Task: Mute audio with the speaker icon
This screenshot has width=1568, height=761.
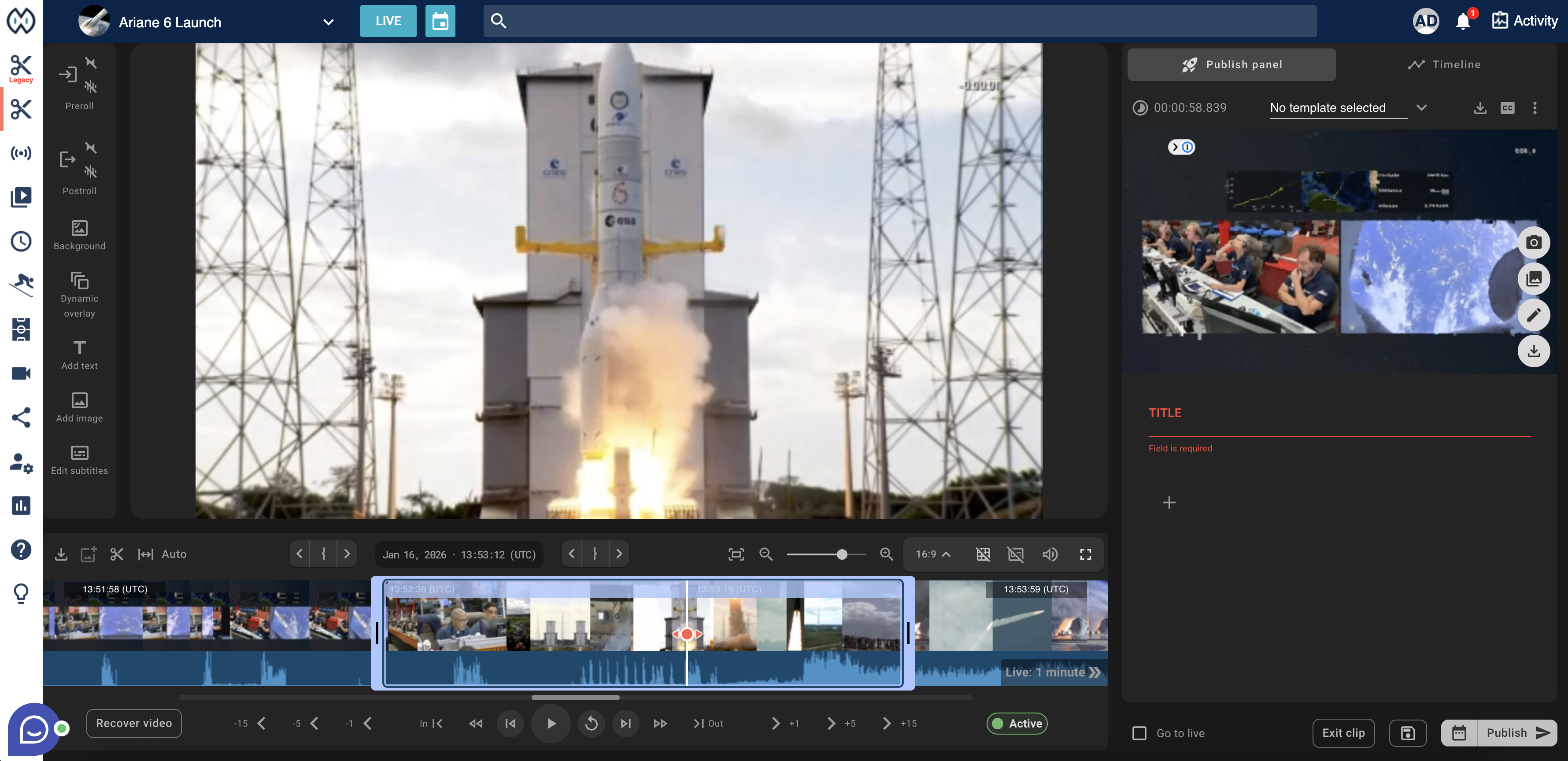Action: point(1050,554)
